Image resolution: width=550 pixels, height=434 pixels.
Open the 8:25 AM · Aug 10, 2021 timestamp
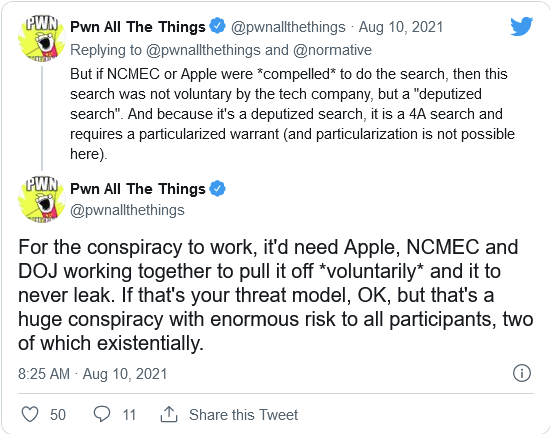93,374
